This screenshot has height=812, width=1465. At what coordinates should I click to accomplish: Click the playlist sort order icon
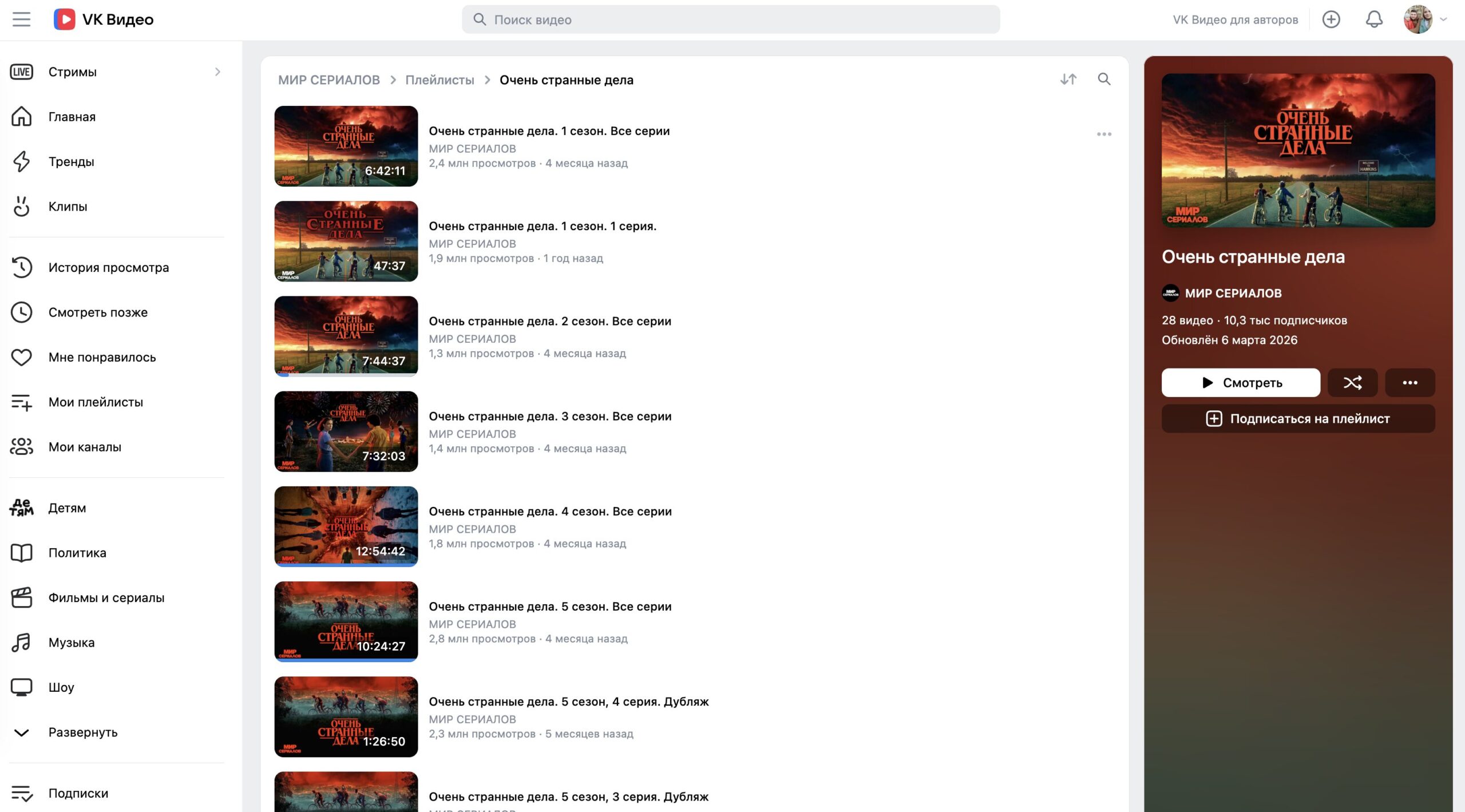click(x=1068, y=79)
